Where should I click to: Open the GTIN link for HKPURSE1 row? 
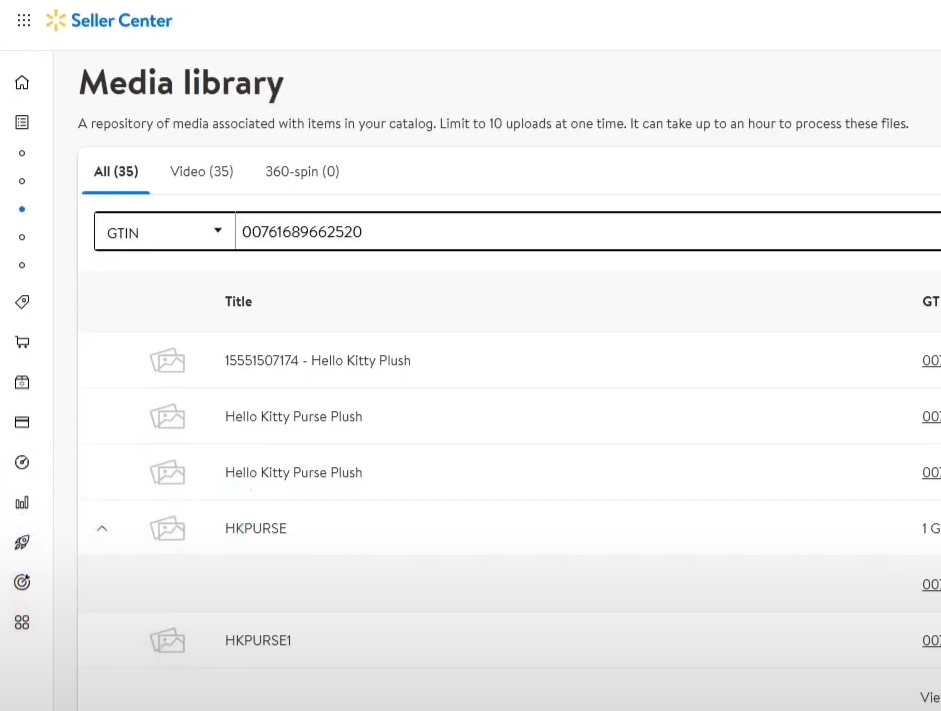click(x=931, y=640)
